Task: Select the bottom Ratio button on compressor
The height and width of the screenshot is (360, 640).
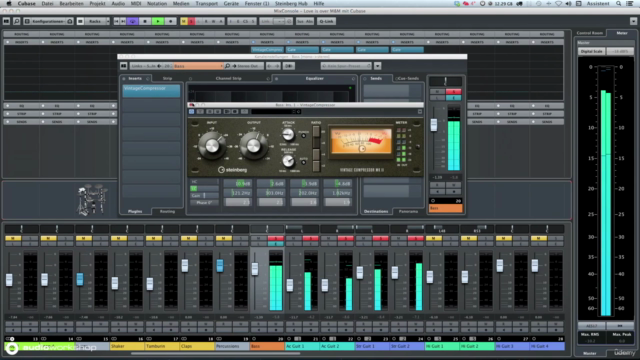Action: [x=316, y=166]
